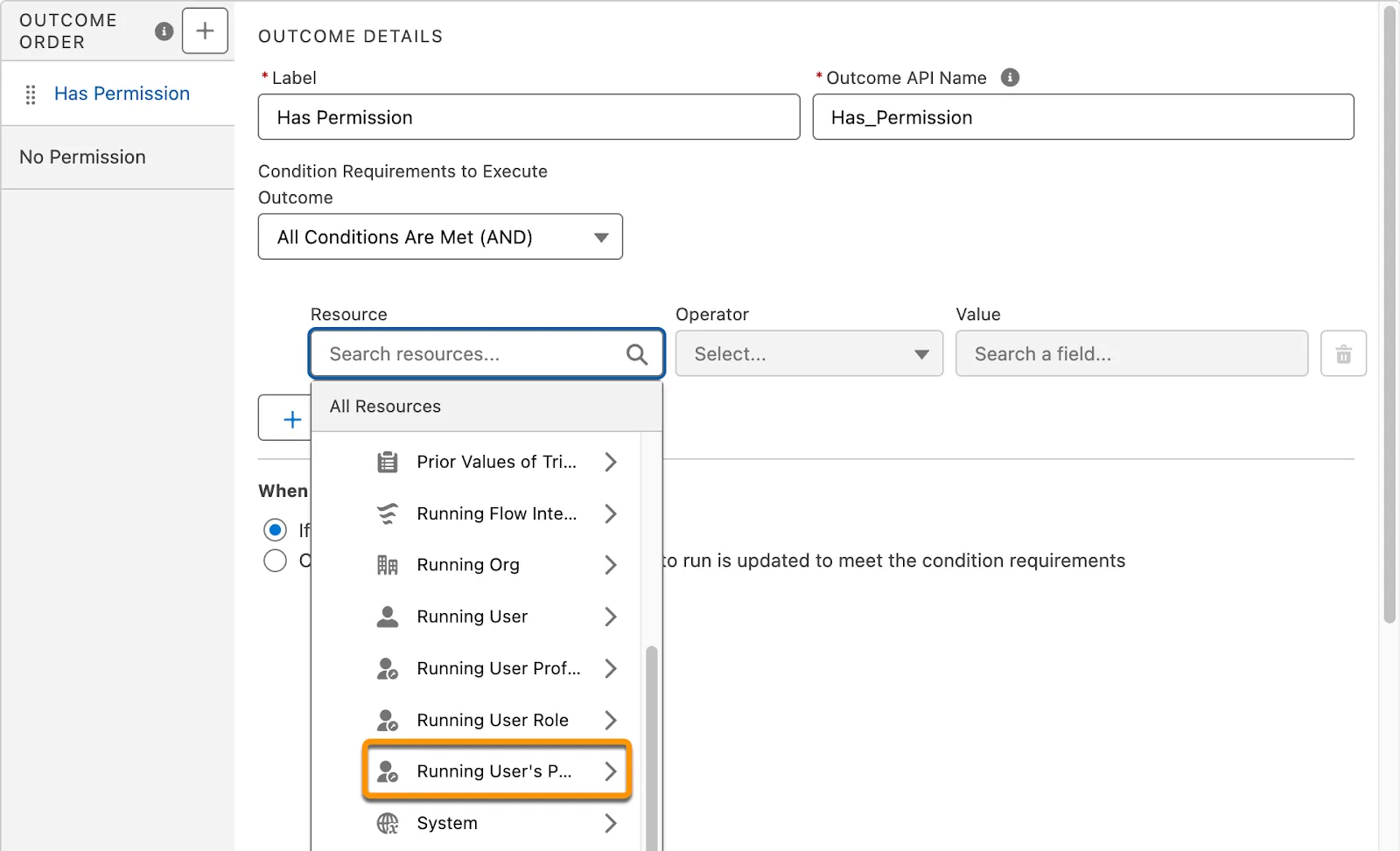Click the search magnifier in Resource field

(x=637, y=354)
